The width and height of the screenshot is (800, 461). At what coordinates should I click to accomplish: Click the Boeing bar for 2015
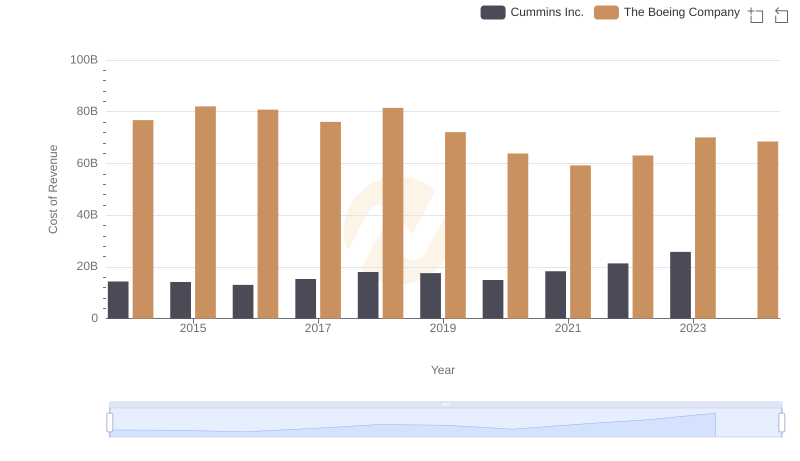click(205, 213)
